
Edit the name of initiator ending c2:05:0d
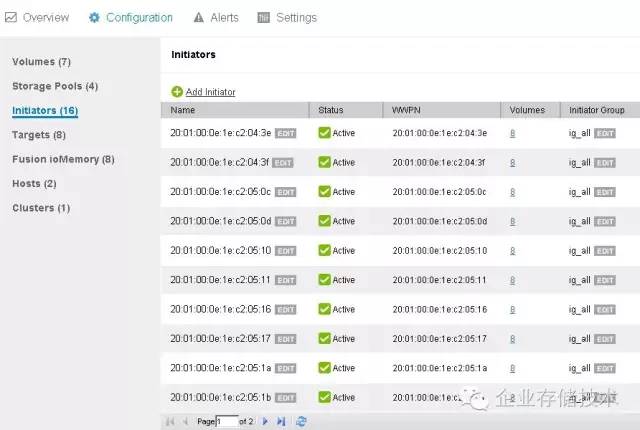[285, 222]
